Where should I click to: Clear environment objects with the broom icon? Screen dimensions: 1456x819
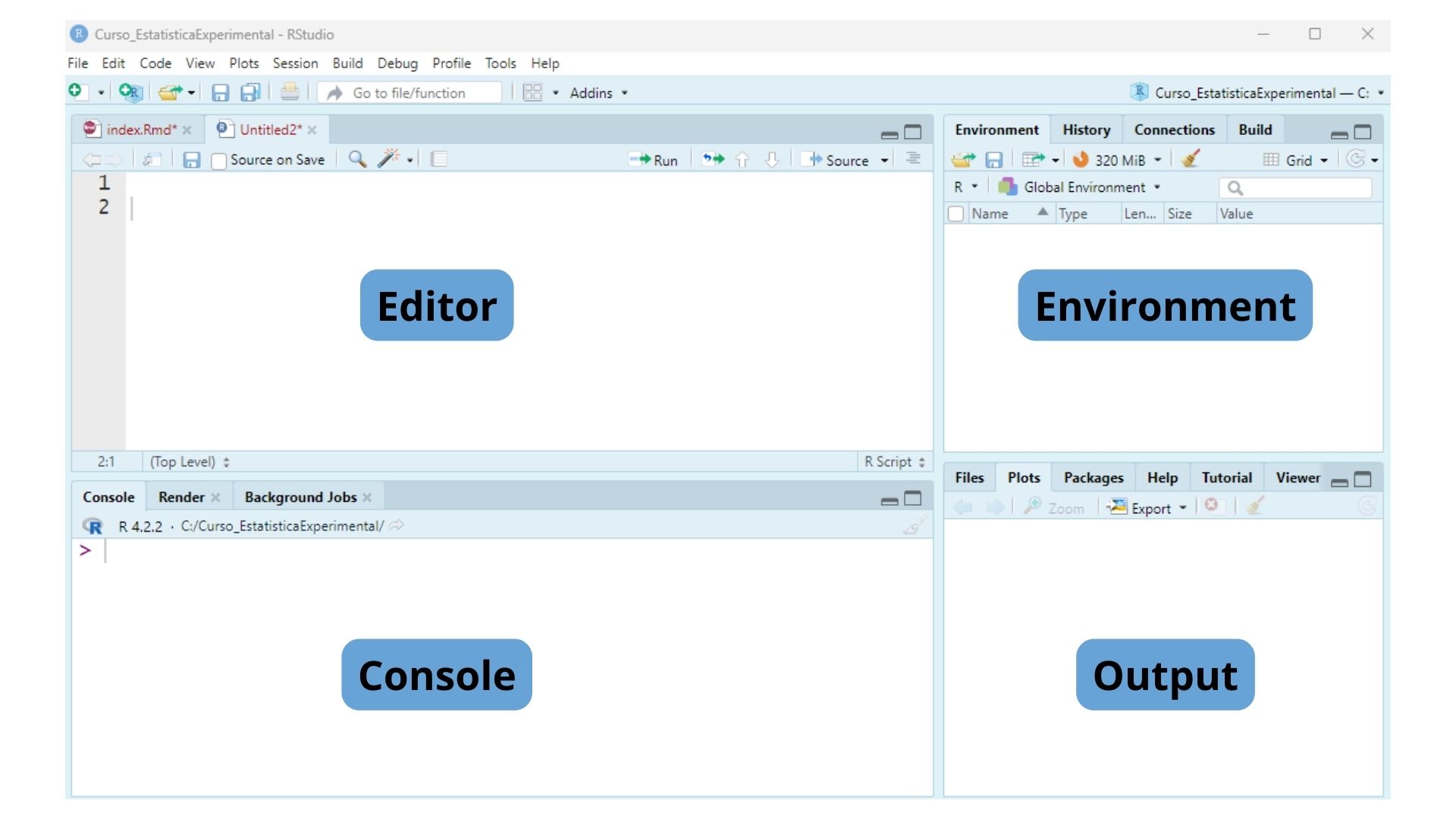coord(1191,159)
